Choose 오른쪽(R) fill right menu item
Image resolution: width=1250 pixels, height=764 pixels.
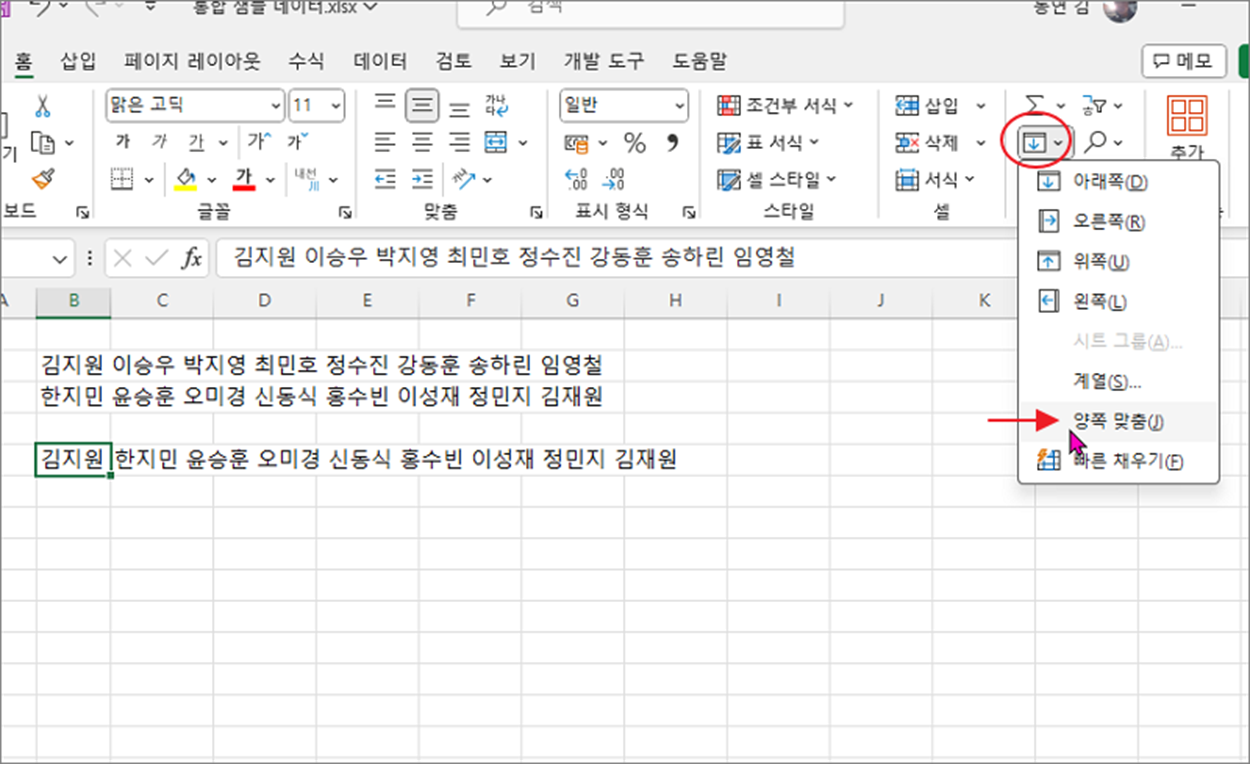(1118, 221)
